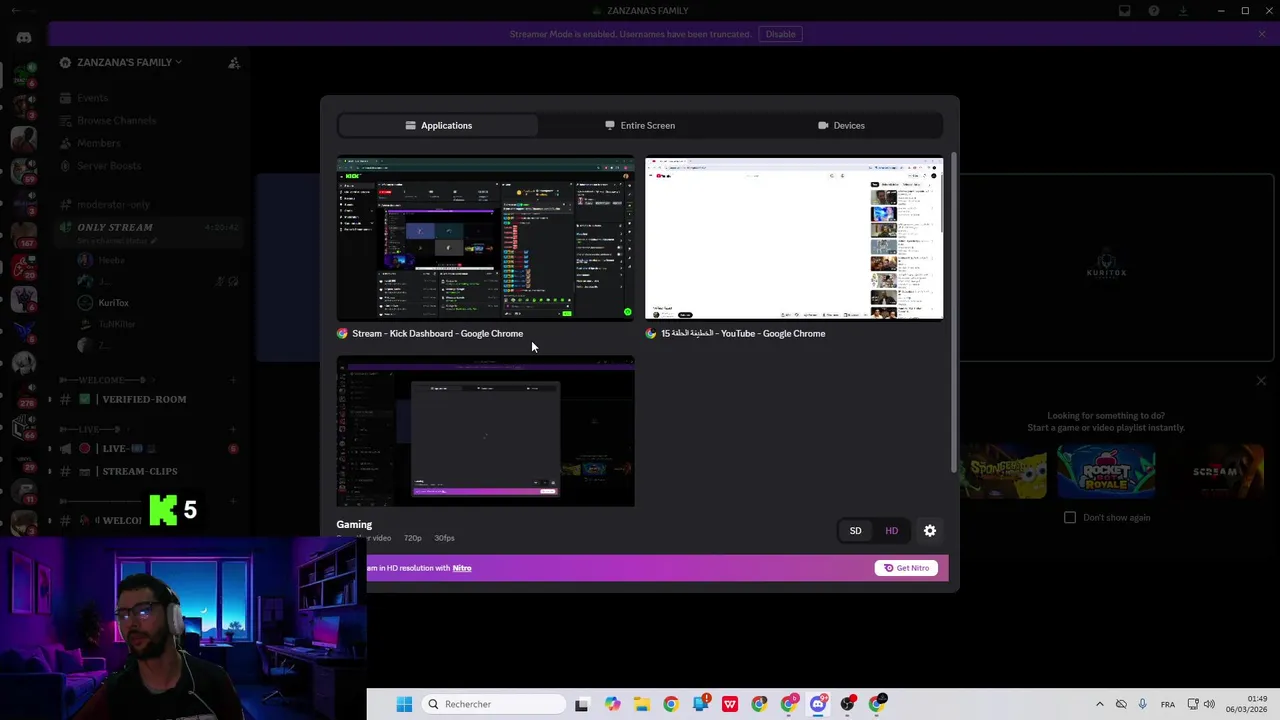Click the KuriTox stream tile
This screenshot has width=1280, height=720.
pyautogui.click(x=1106, y=267)
